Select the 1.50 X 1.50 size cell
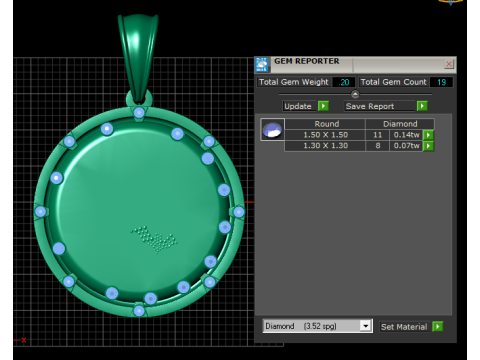 [325, 135]
